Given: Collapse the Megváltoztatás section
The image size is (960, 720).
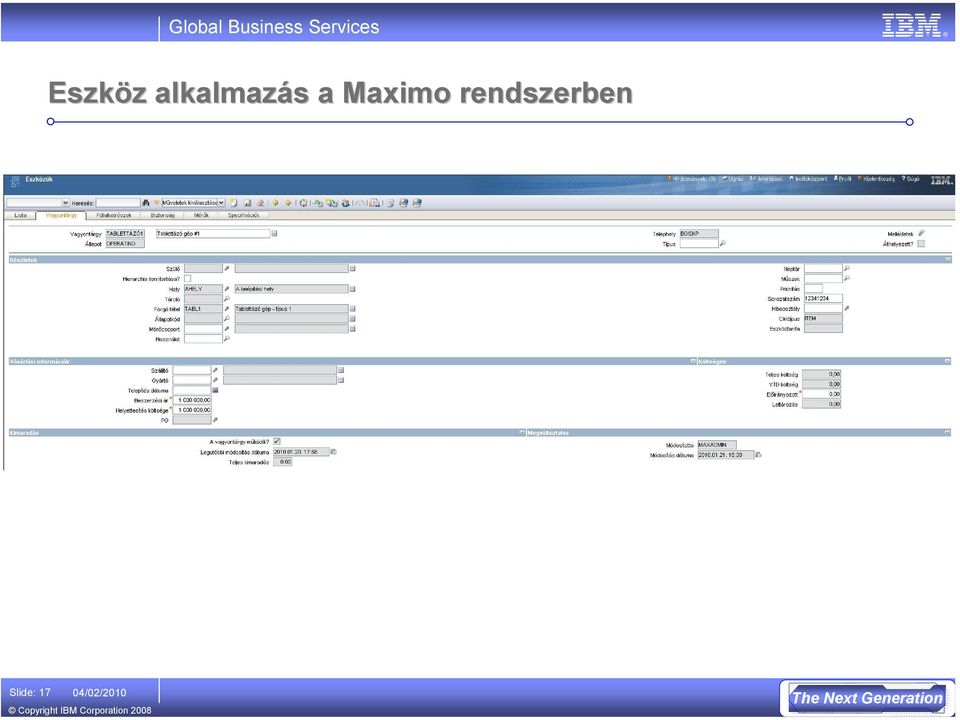Looking at the screenshot, I should pyautogui.click(x=948, y=432).
